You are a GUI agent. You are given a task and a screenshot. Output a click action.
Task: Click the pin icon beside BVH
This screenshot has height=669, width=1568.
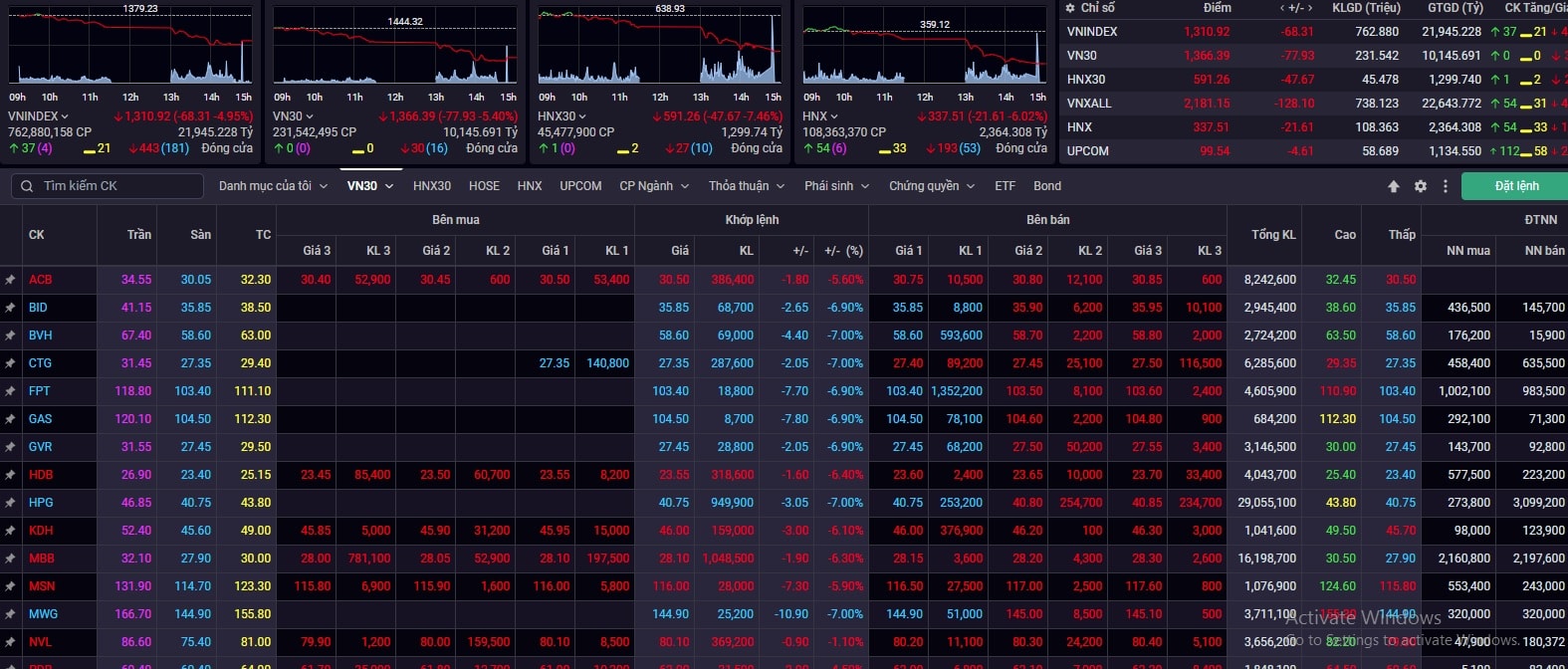(10, 335)
